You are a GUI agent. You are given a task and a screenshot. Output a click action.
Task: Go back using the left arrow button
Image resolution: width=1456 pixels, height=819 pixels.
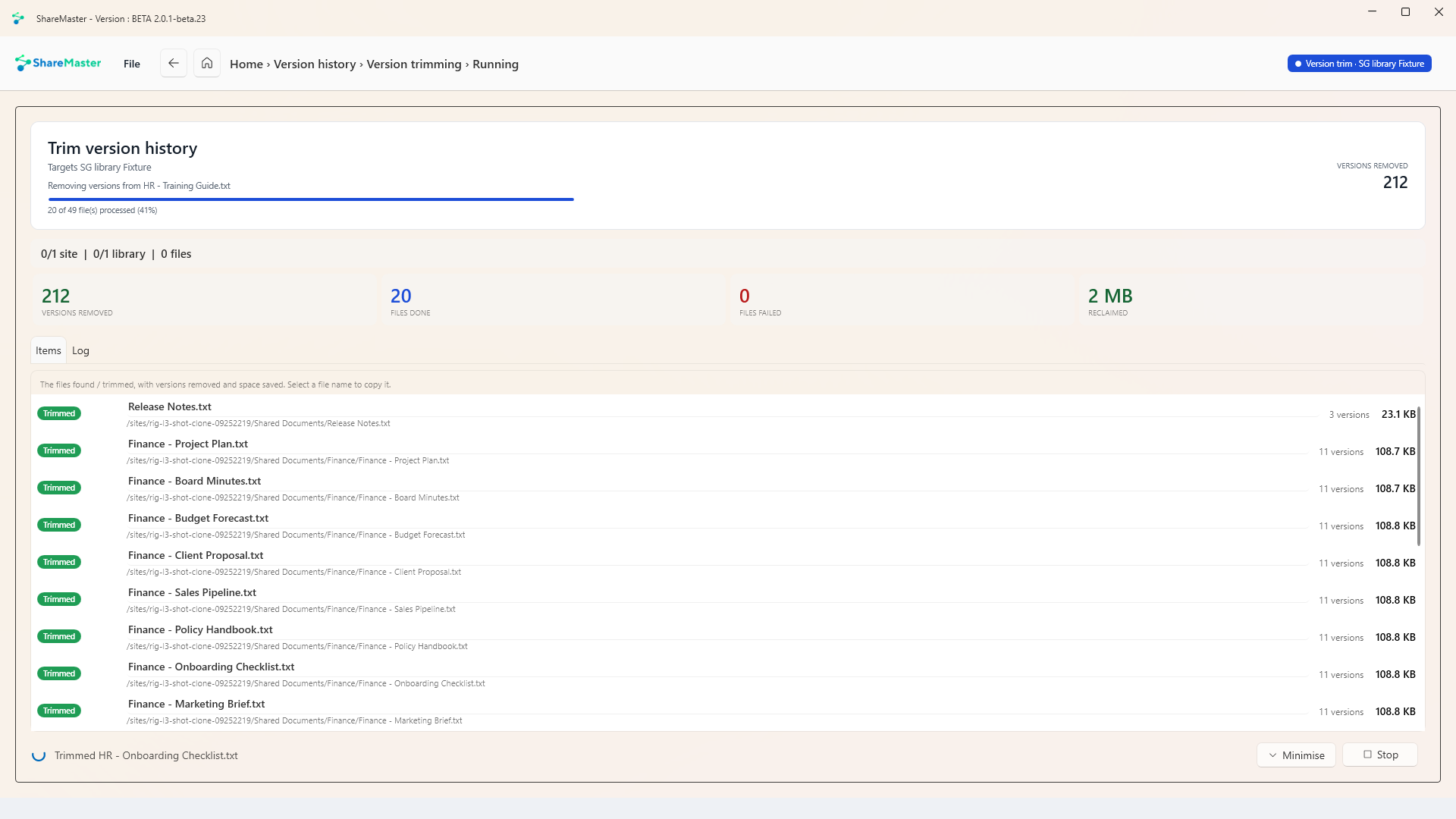pyautogui.click(x=174, y=63)
